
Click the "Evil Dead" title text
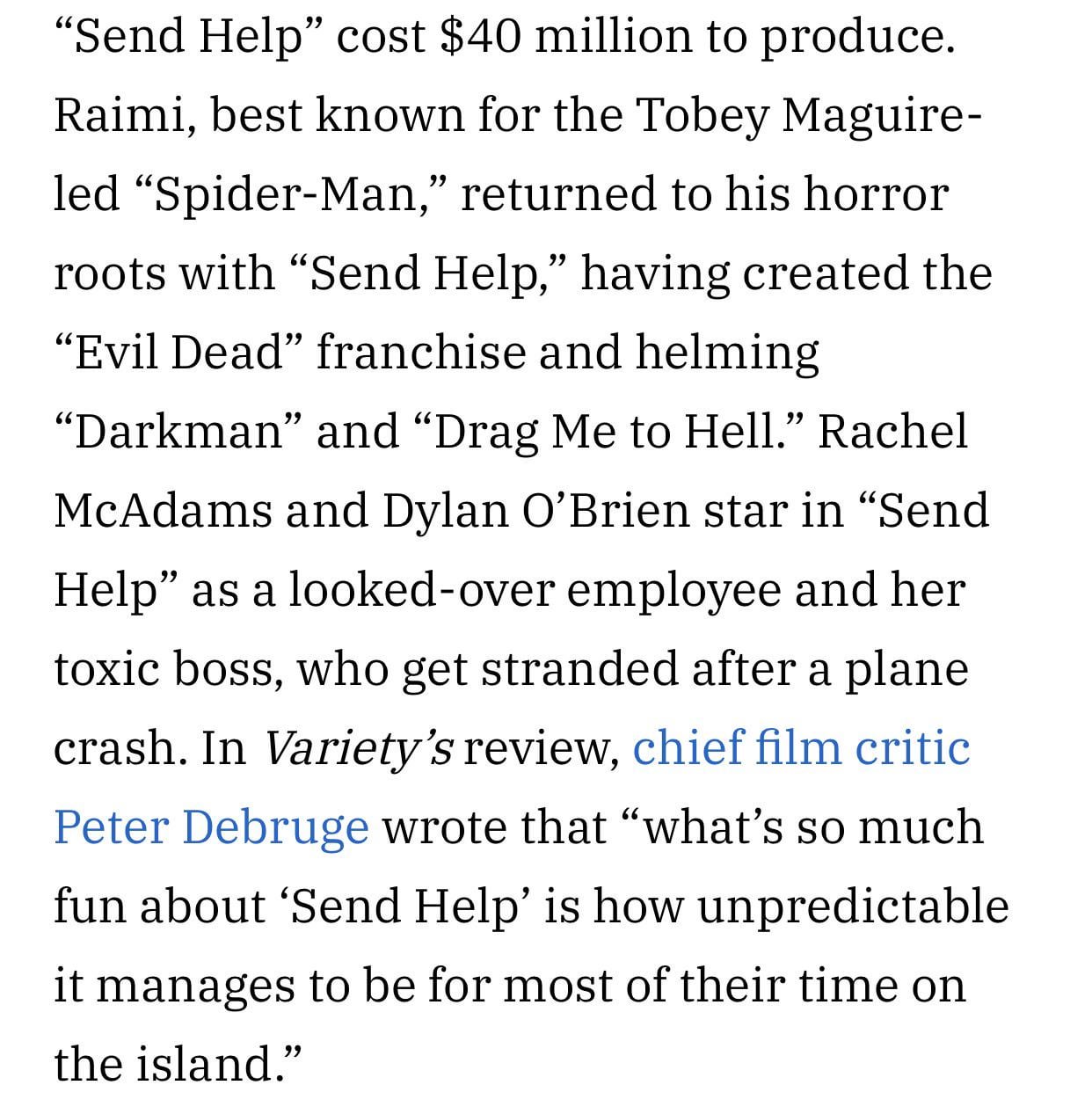(178, 353)
